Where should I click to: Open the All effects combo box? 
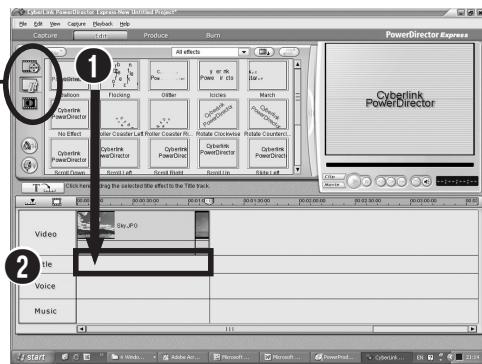(211, 52)
